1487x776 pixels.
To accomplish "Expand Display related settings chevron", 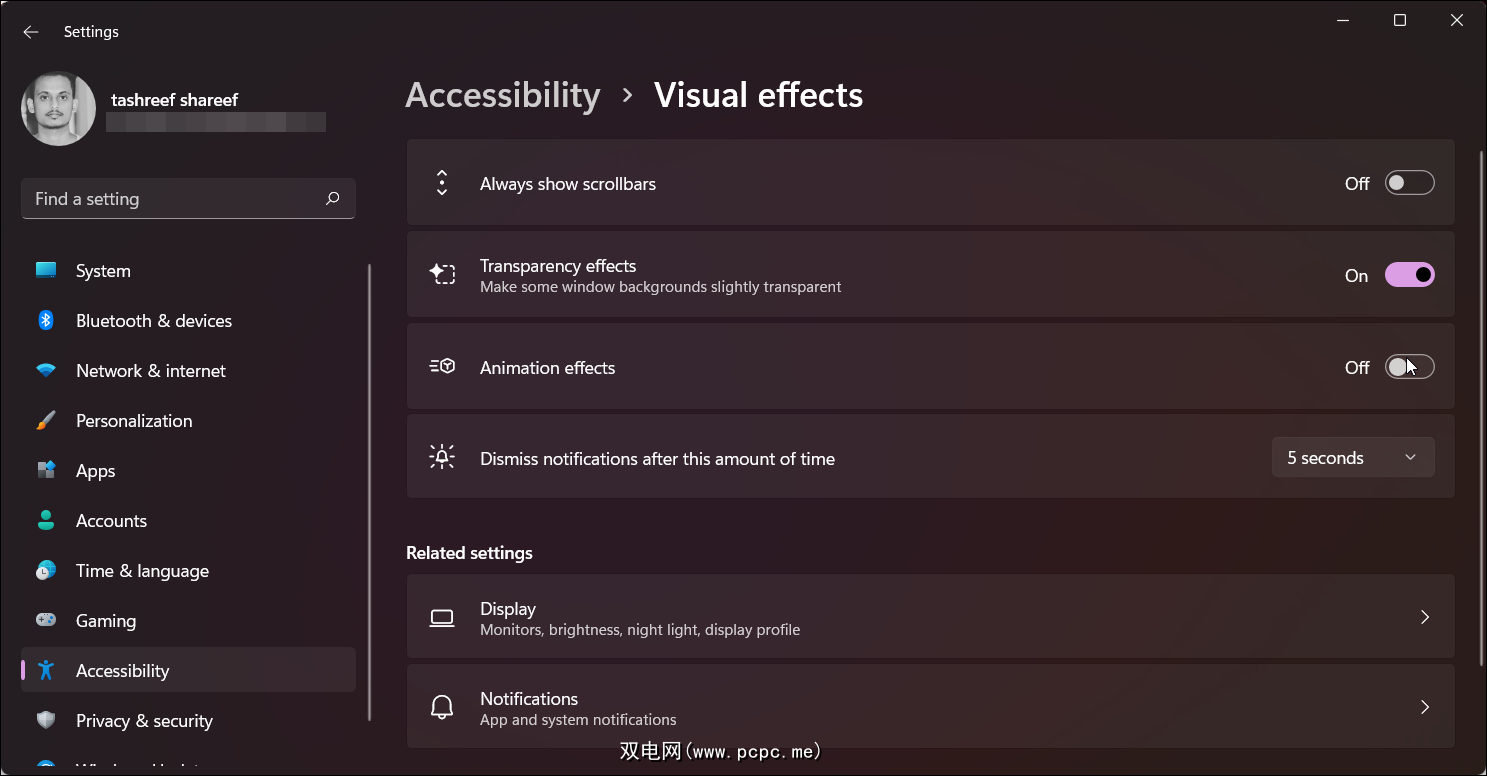I will [1425, 617].
